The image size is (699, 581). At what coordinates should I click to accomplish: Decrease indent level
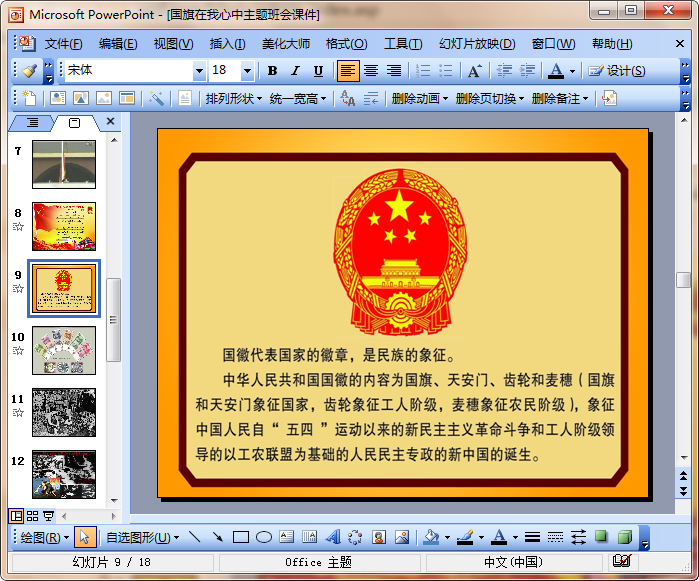[504, 70]
